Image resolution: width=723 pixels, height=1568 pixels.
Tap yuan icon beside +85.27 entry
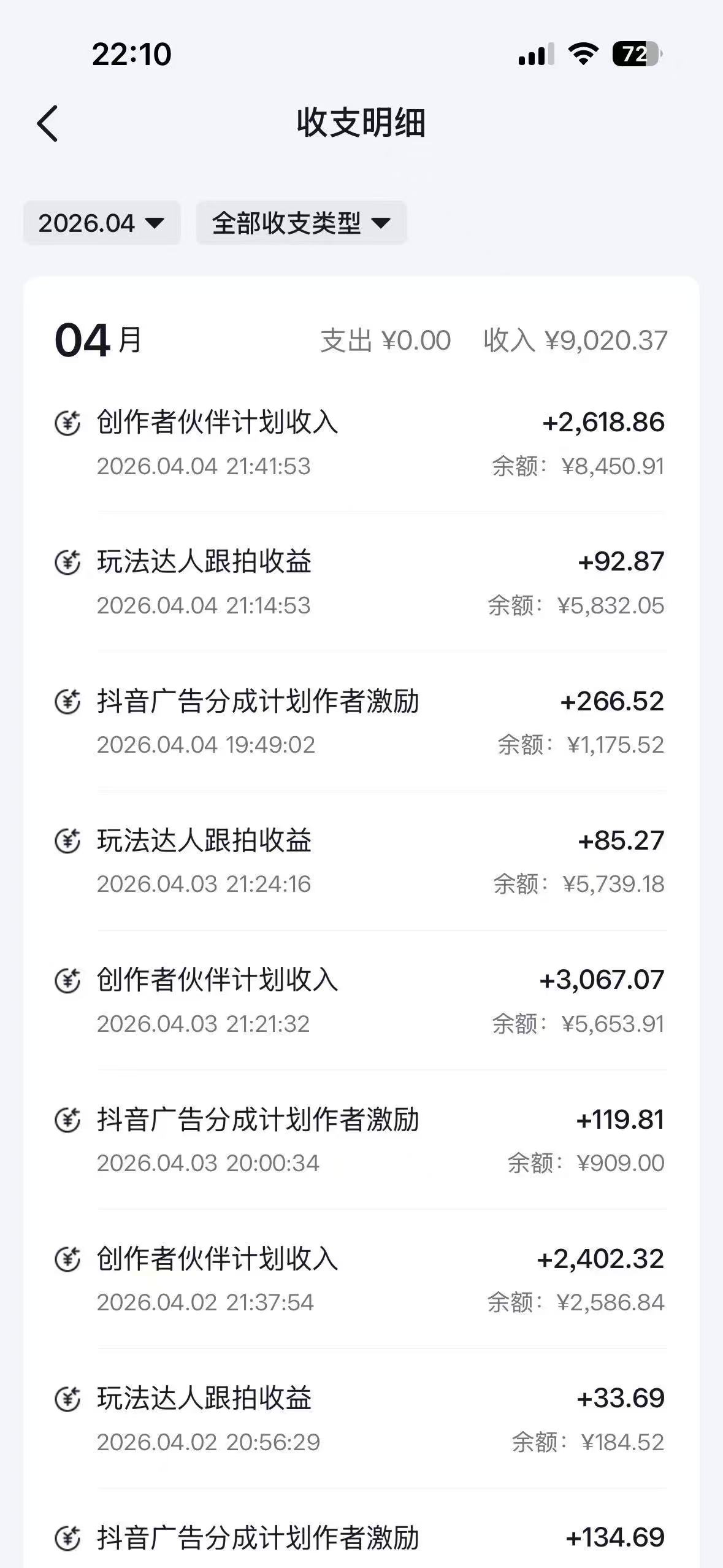67,840
